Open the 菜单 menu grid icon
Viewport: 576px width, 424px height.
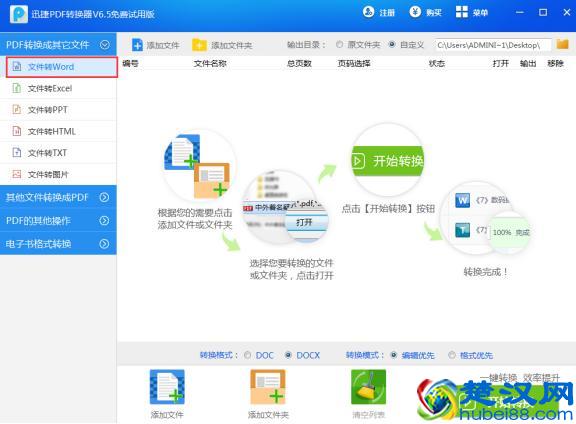[x=461, y=12]
